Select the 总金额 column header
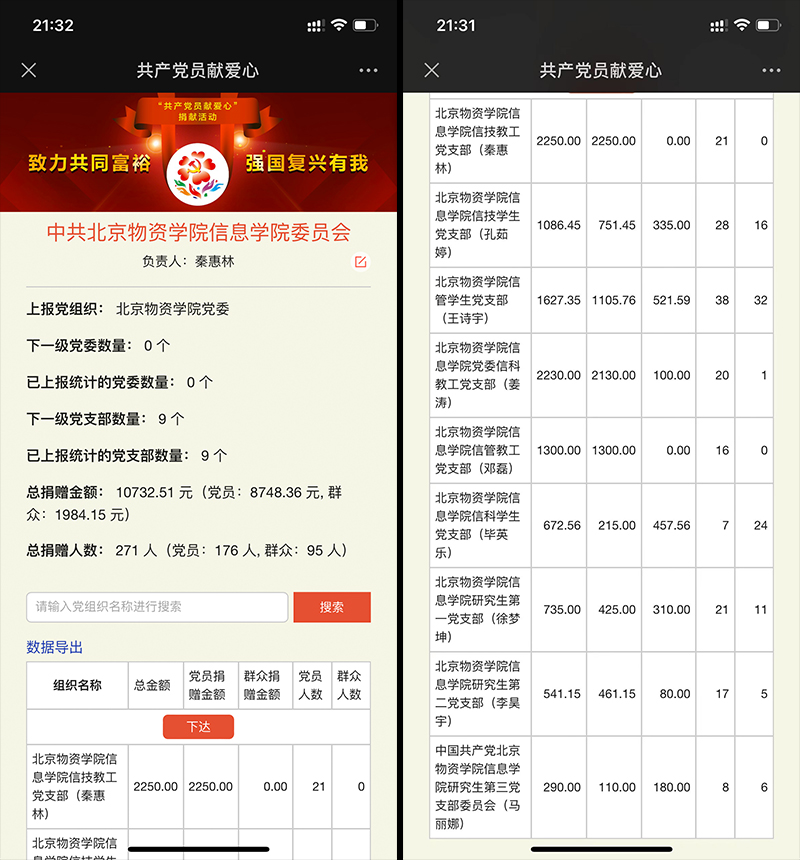Screen dimensions: 800x860 pyautogui.click(x=153, y=685)
